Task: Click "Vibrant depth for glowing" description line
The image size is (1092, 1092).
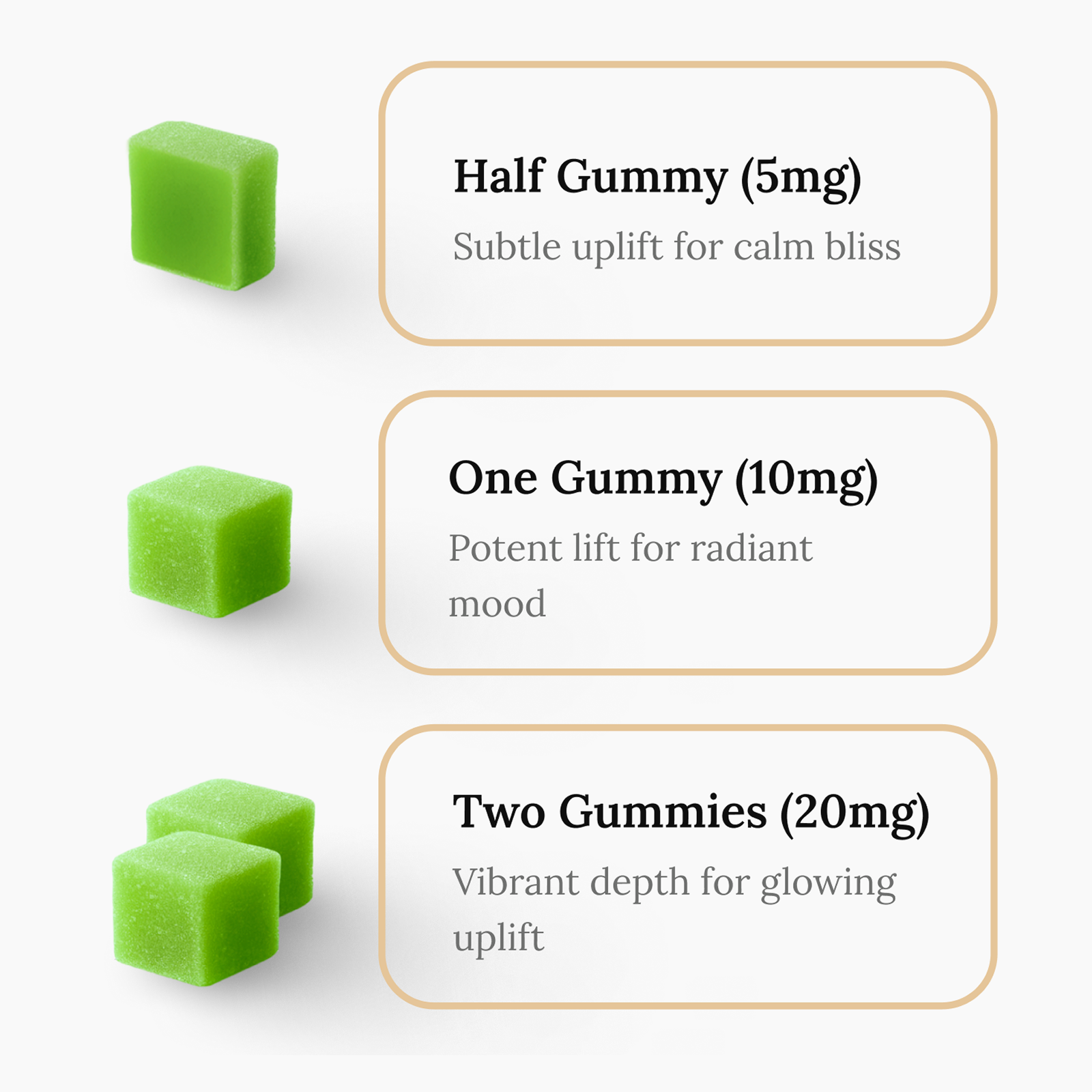Action: [x=674, y=882]
